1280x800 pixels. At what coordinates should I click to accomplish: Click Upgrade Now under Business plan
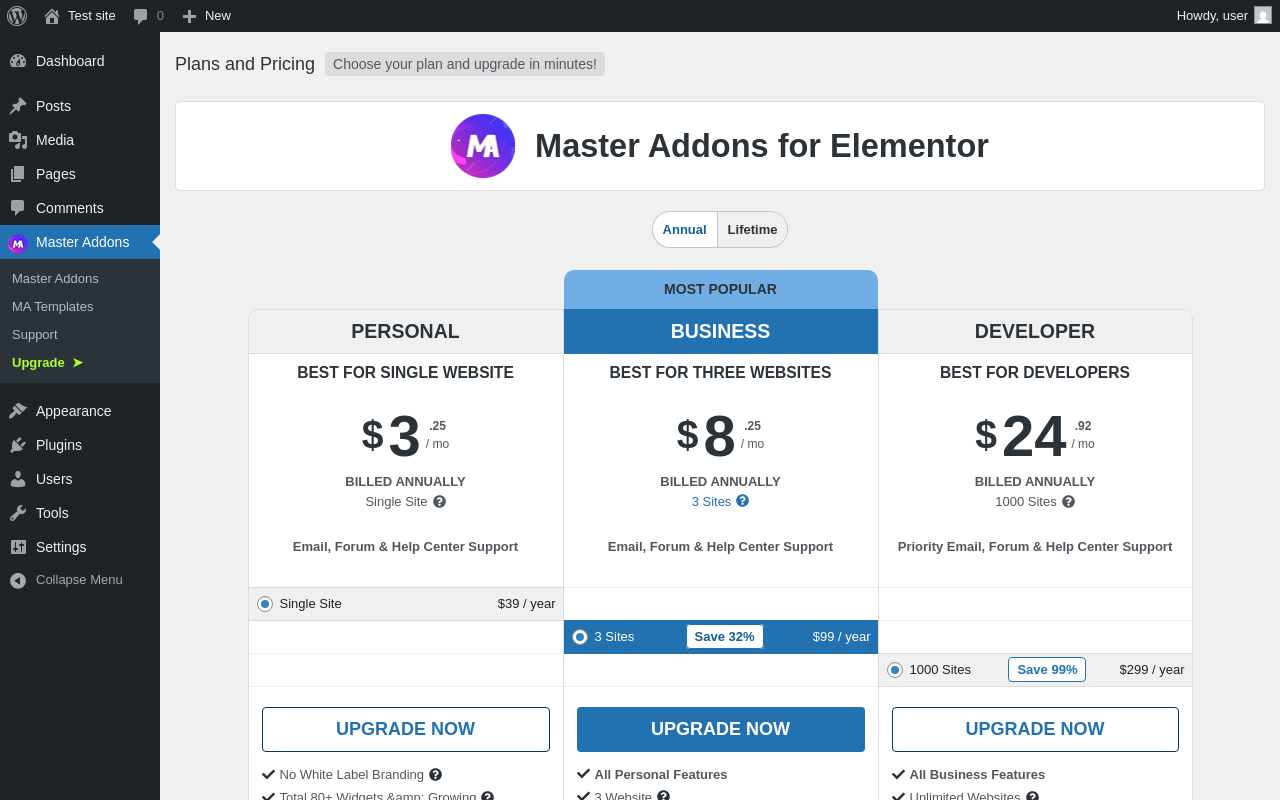(720, 729)
